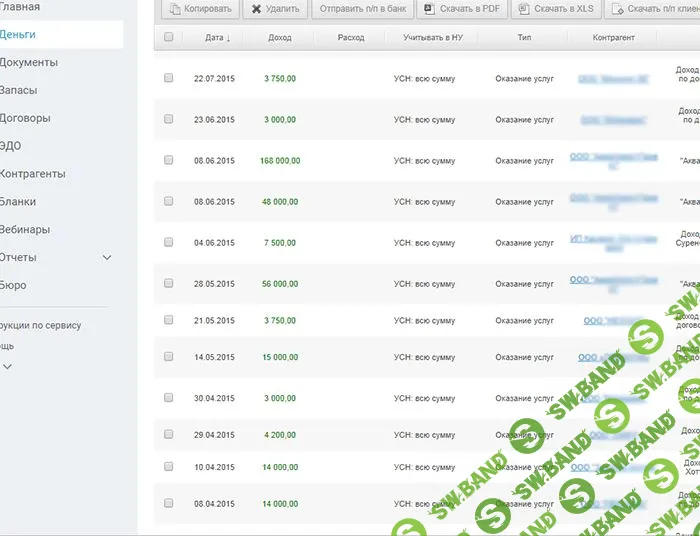
Task: Expand the Отчеты menu chevron
Action: click(x=107, y=258)
